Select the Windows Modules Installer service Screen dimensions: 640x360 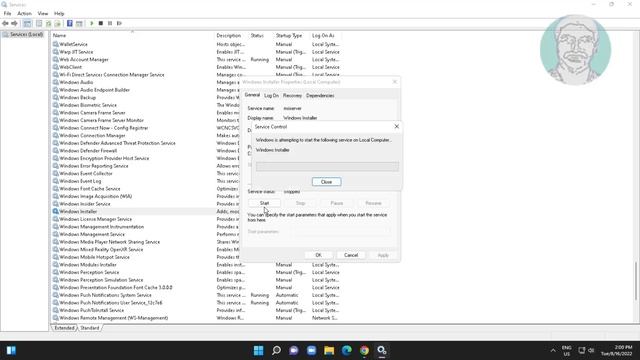coord(87,265)
